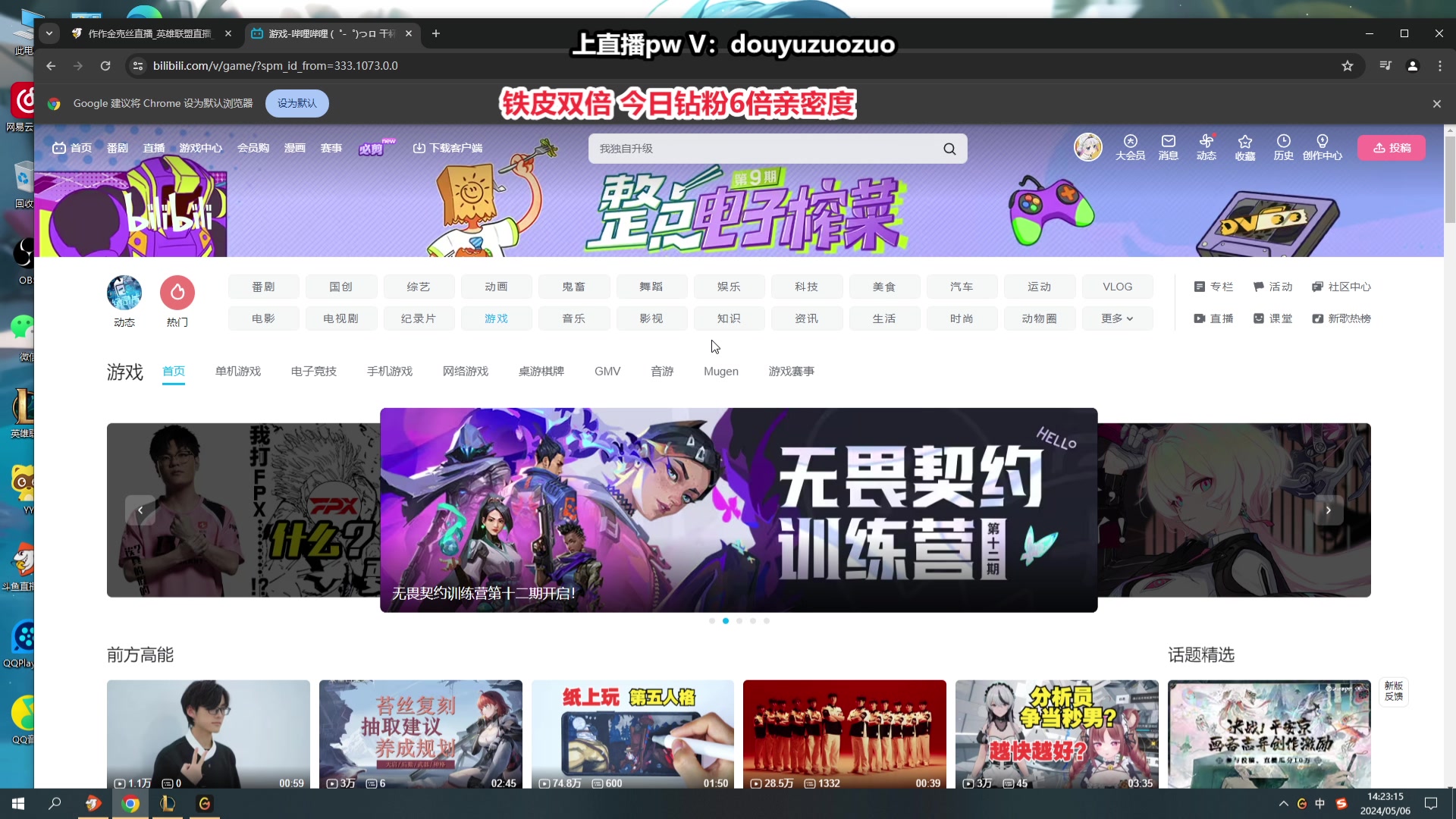Image resolution: width=1456 pixels, height=819 pixels.
Task: Bookmark page with Chrome star icon
Action: click(x=1348, y=66)
